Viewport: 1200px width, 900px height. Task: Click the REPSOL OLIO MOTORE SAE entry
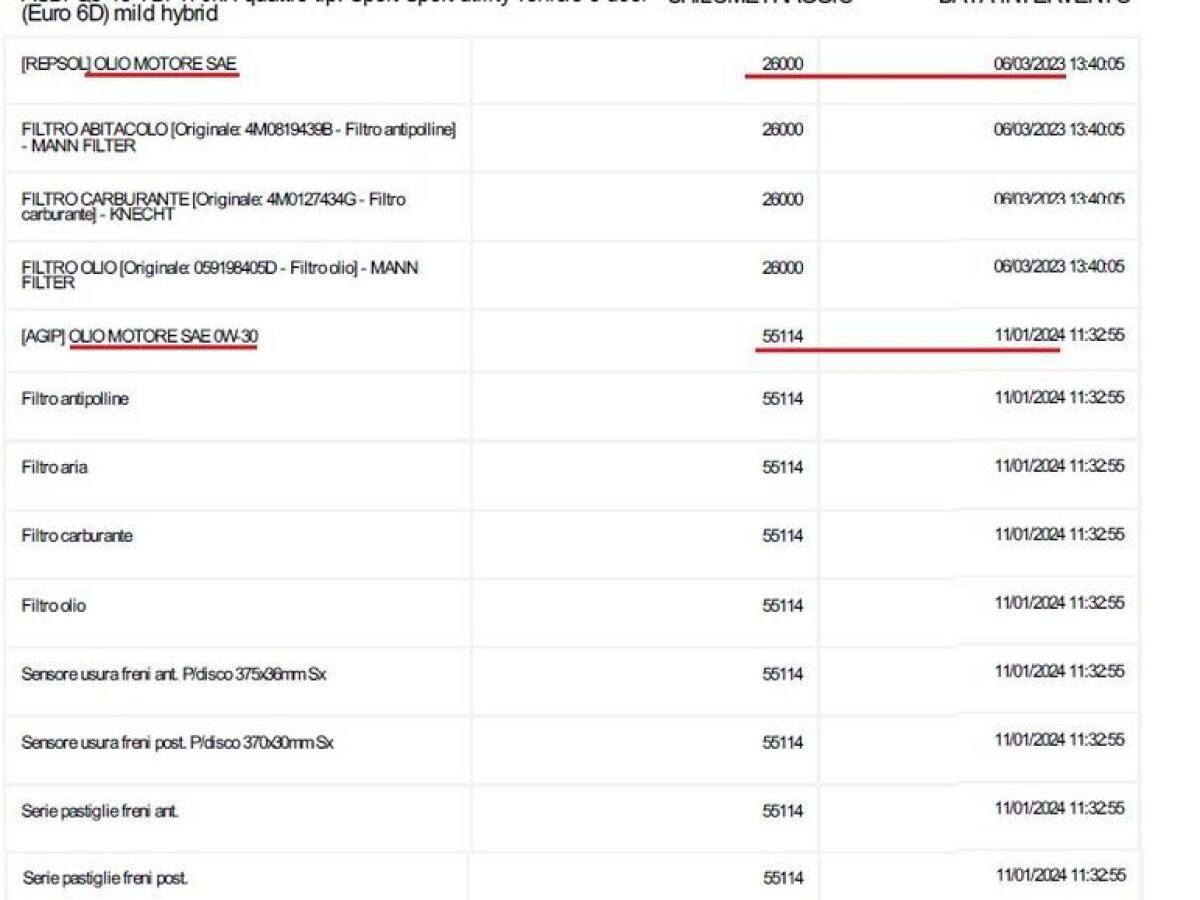(129, 65)
